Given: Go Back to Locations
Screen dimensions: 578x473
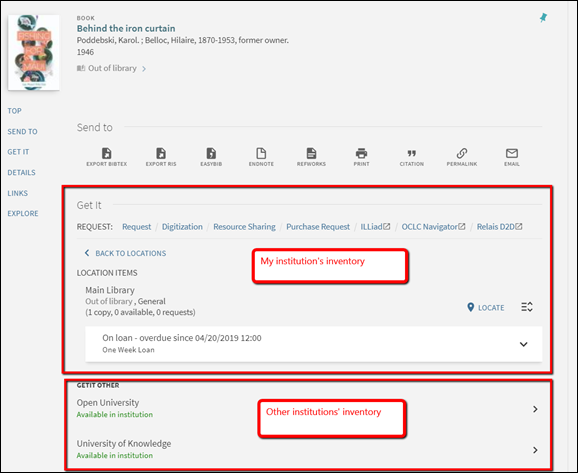Looking at the screenshot, I should [125, 253].
